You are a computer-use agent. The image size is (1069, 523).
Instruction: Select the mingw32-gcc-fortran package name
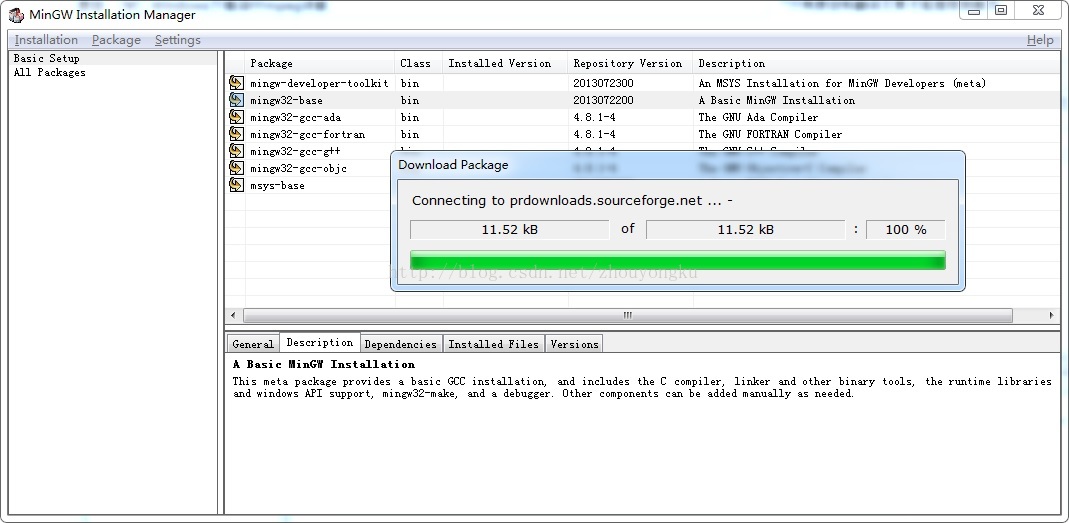coord(307,134)
